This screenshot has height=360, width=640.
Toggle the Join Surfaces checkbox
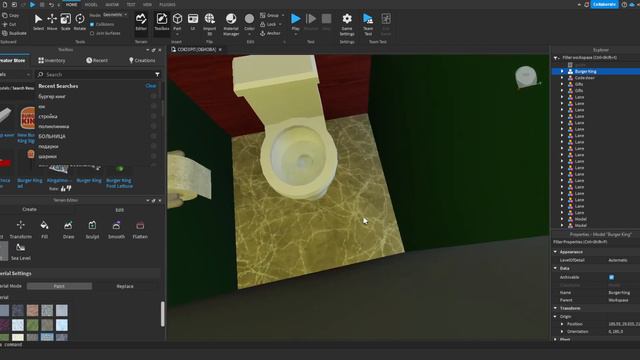point(92,33)
